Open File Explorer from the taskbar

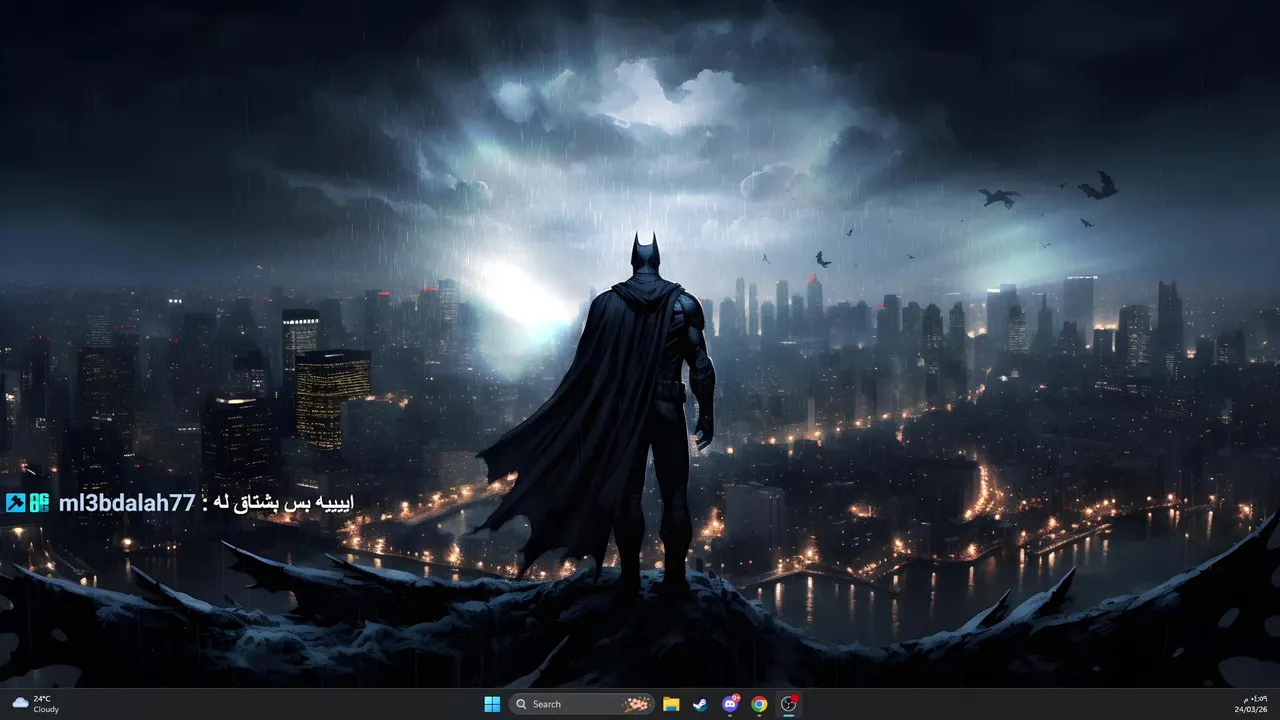(x=671, y=704)
